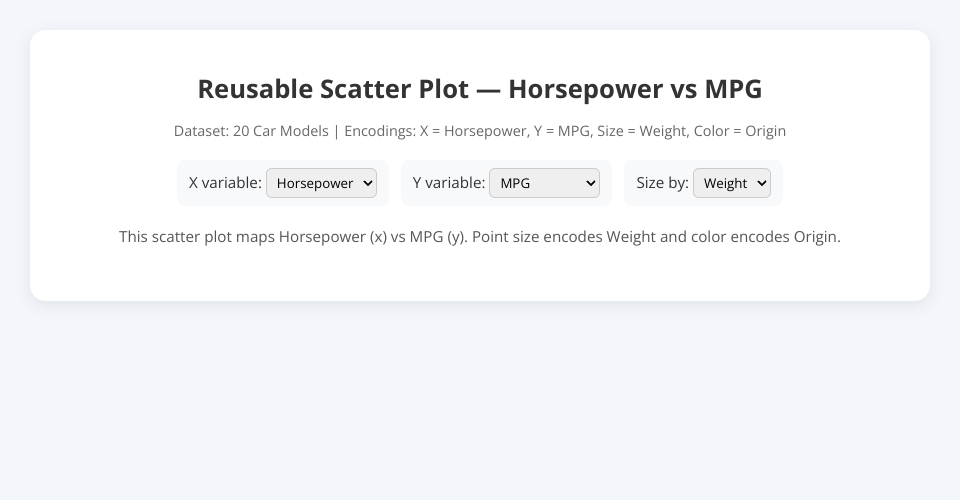960x500 pixels.
Task: Click the word "Encodings:" in the subtitle
Action: click(x=380, y=131)
